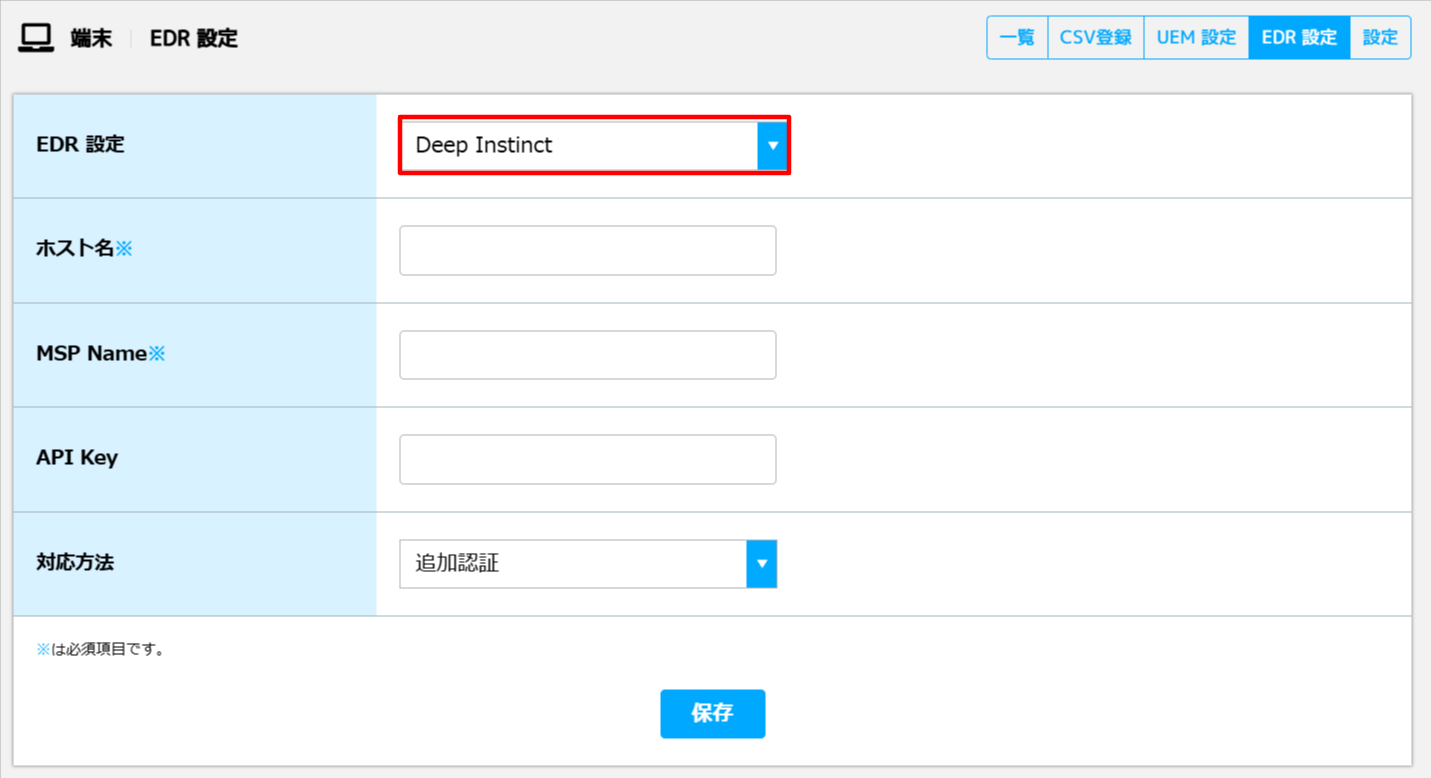Click the blue arrow of Deep Instinct dropdown

(772, 145)
